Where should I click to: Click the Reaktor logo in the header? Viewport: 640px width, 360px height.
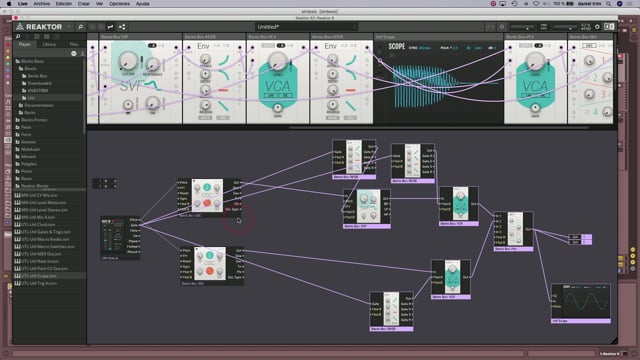(x=39, y=27)
